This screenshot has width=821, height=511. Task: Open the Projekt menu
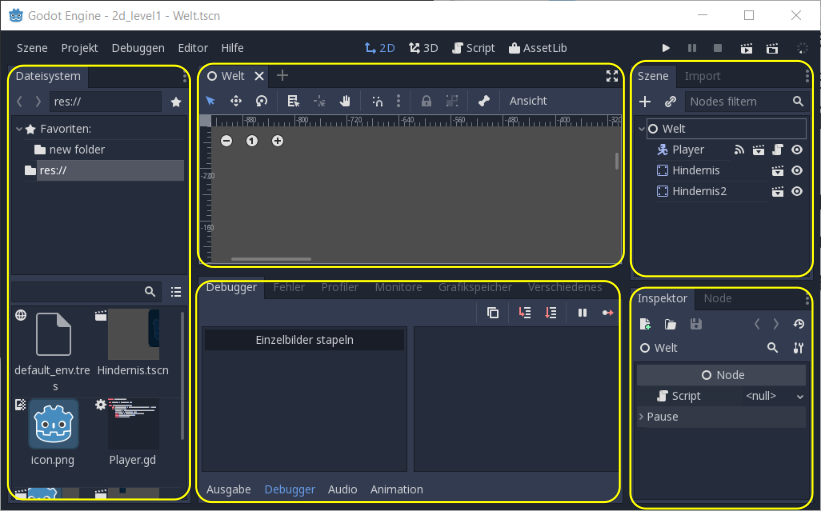pyautogui.click(x=80, y=48)
